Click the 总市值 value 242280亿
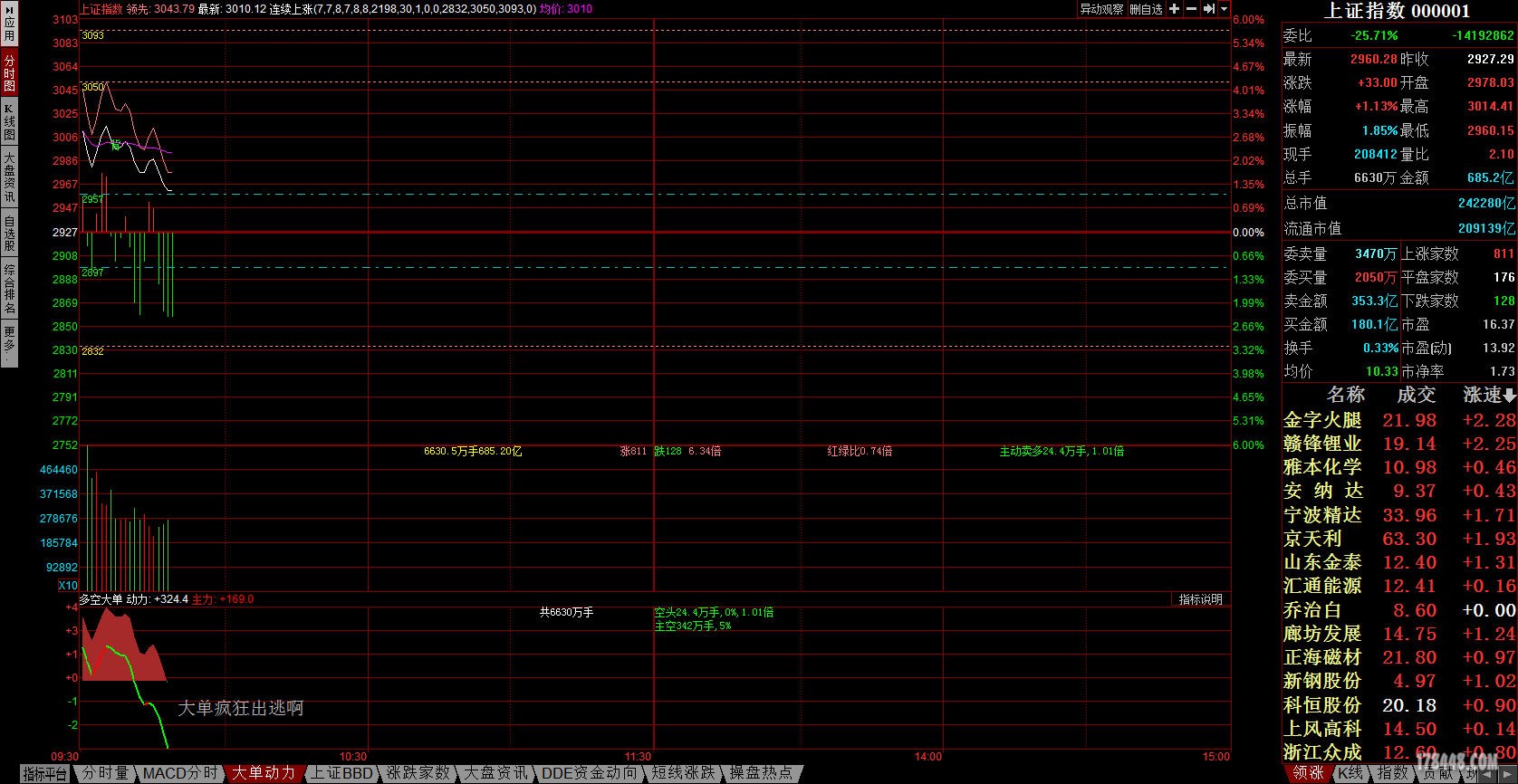The width and height of the screenshot is (1518, 784). [1486, 203]
